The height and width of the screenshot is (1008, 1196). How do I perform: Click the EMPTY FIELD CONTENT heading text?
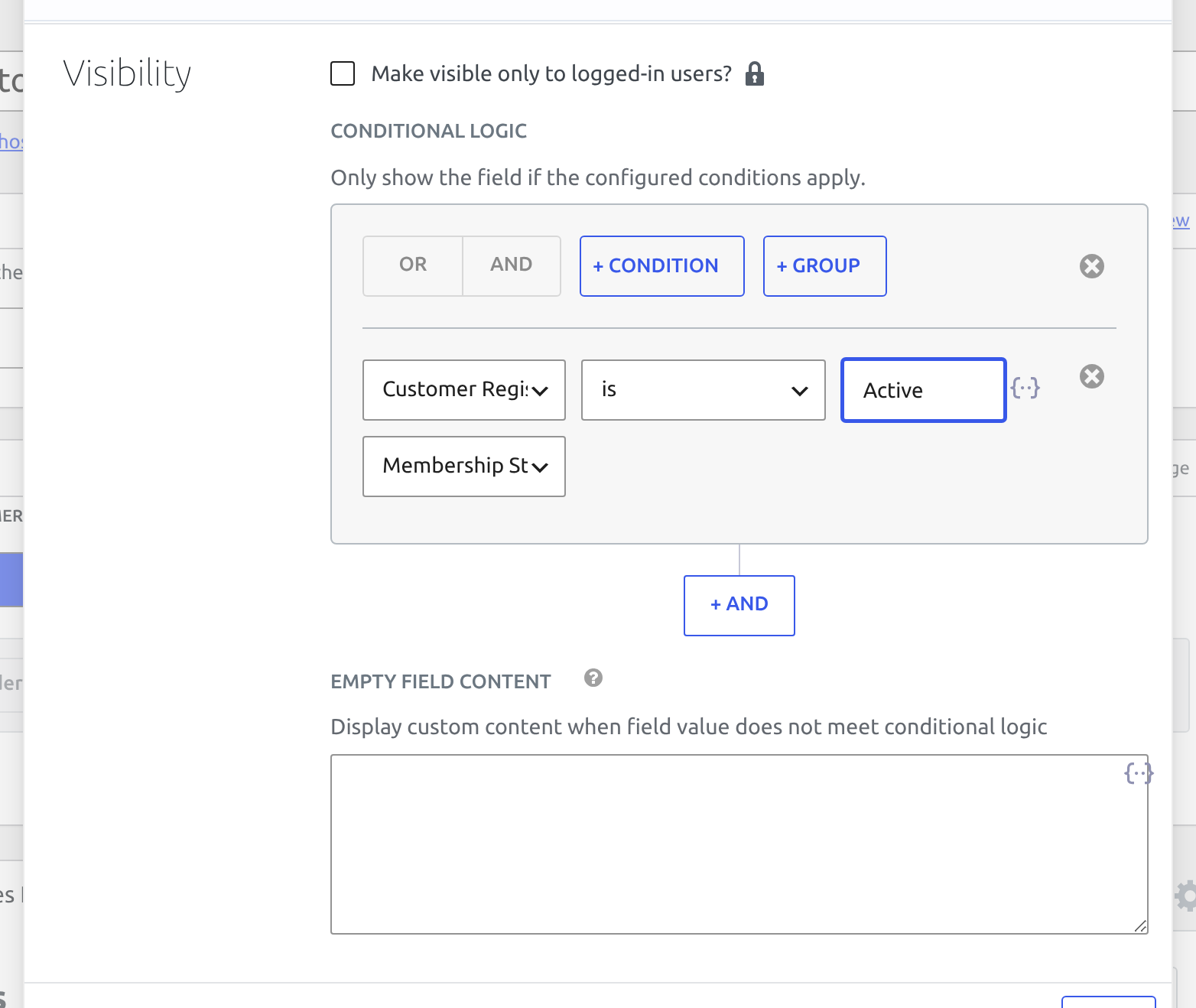point(441,681)
